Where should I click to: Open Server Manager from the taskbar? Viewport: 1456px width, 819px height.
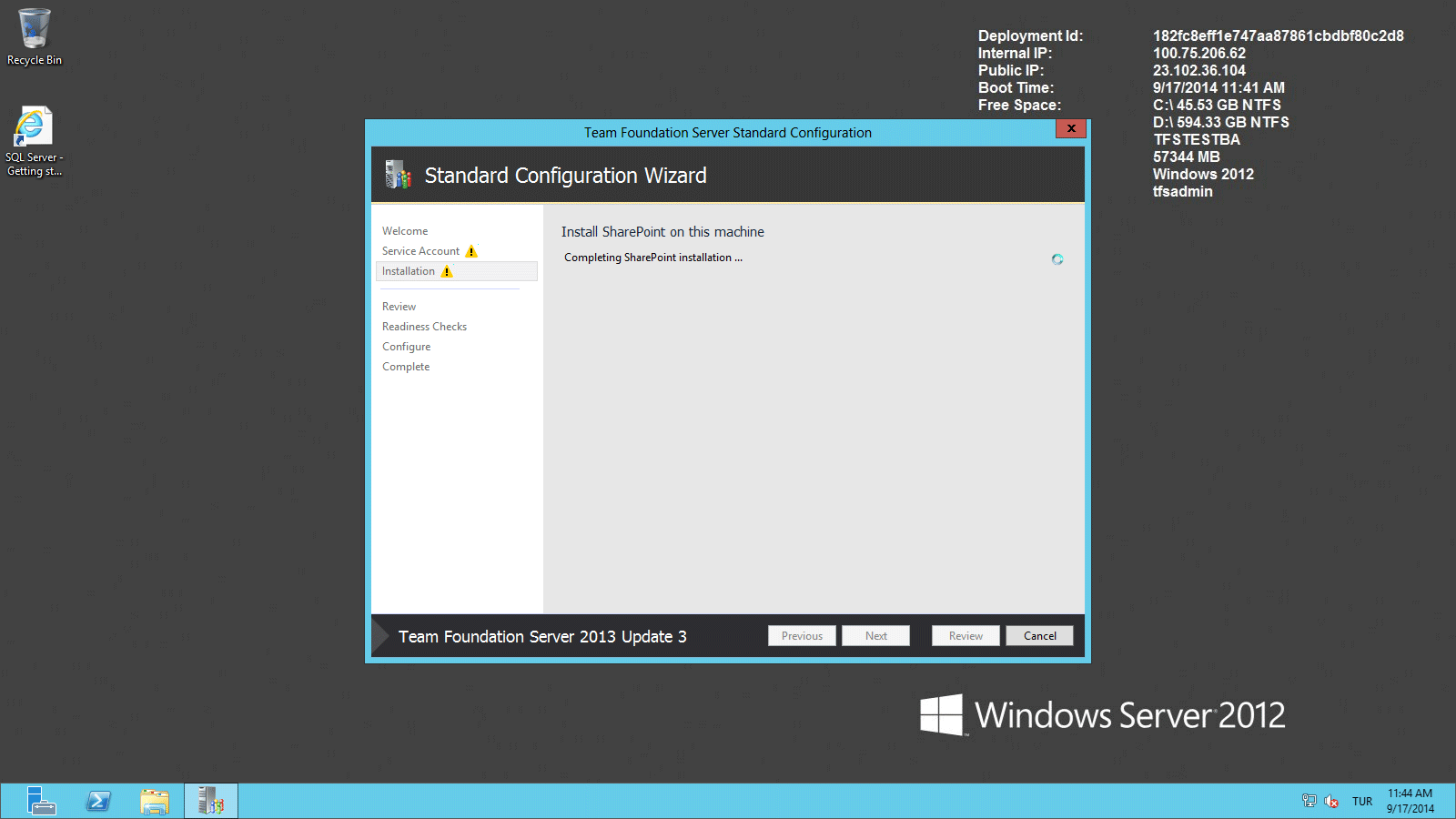41,801
